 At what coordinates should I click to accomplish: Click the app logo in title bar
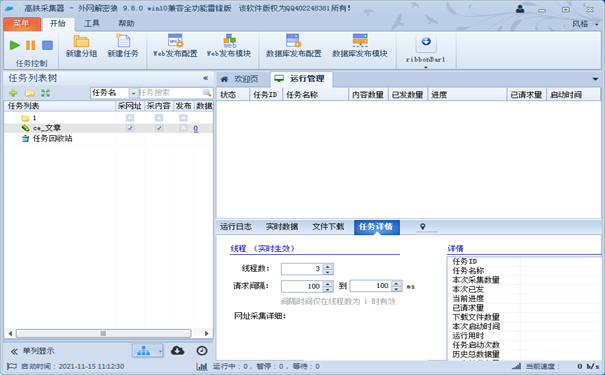click(x=9, y=8)
